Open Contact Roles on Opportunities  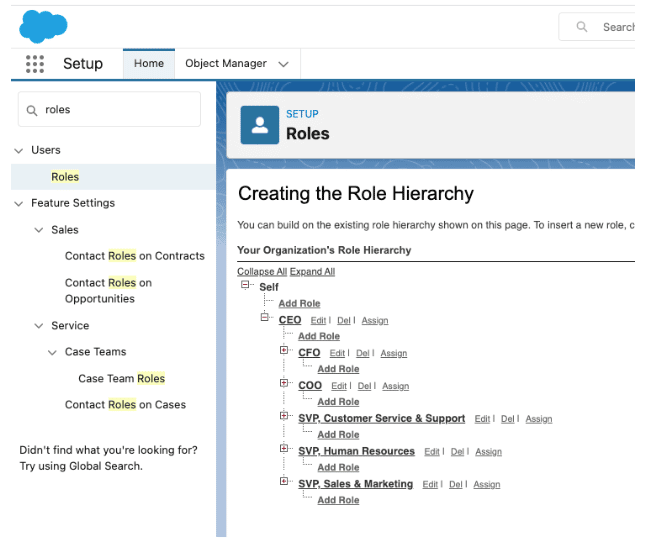click(x=109, y=291)
